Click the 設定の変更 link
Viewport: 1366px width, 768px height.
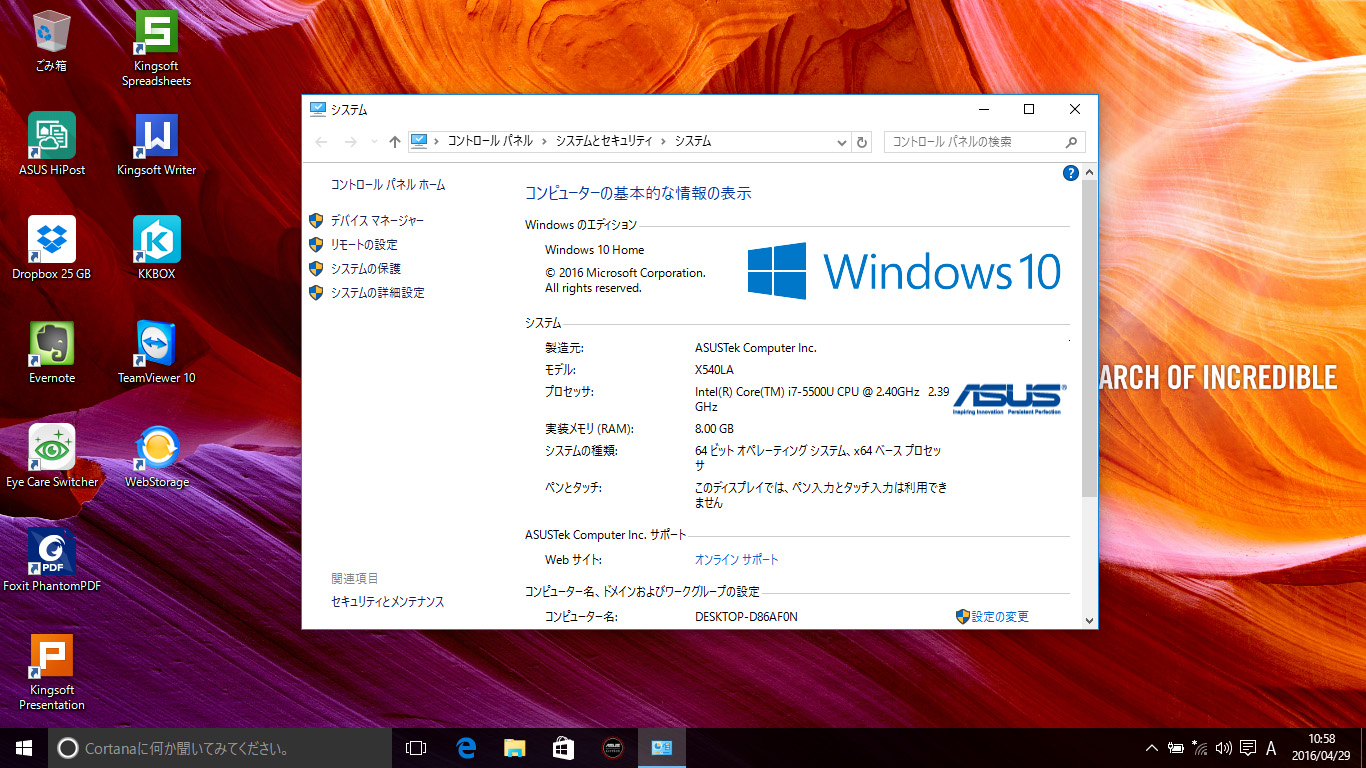click(x=1000, y=617)
